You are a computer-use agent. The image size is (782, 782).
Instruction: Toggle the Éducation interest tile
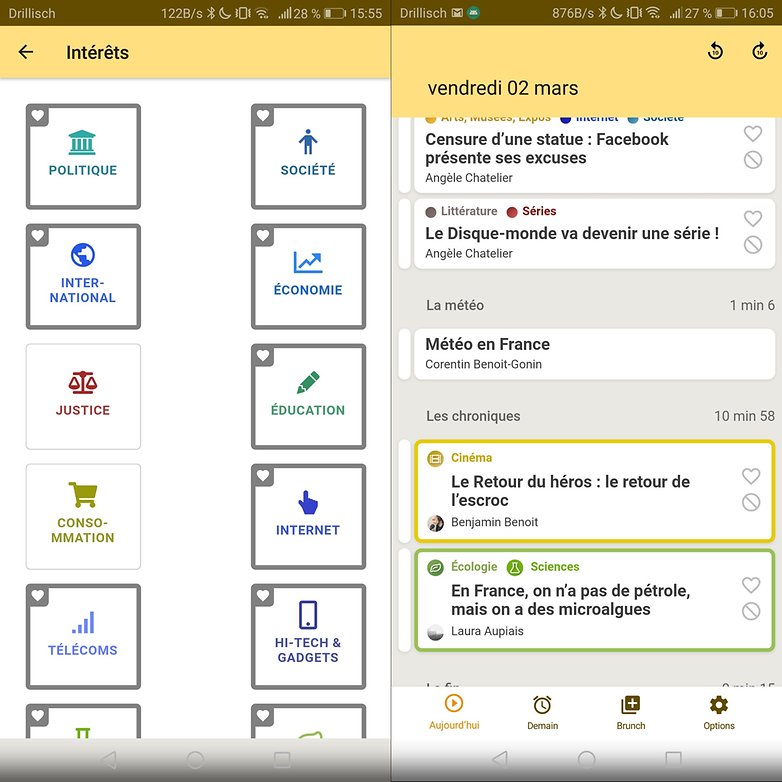coord(308,396)
